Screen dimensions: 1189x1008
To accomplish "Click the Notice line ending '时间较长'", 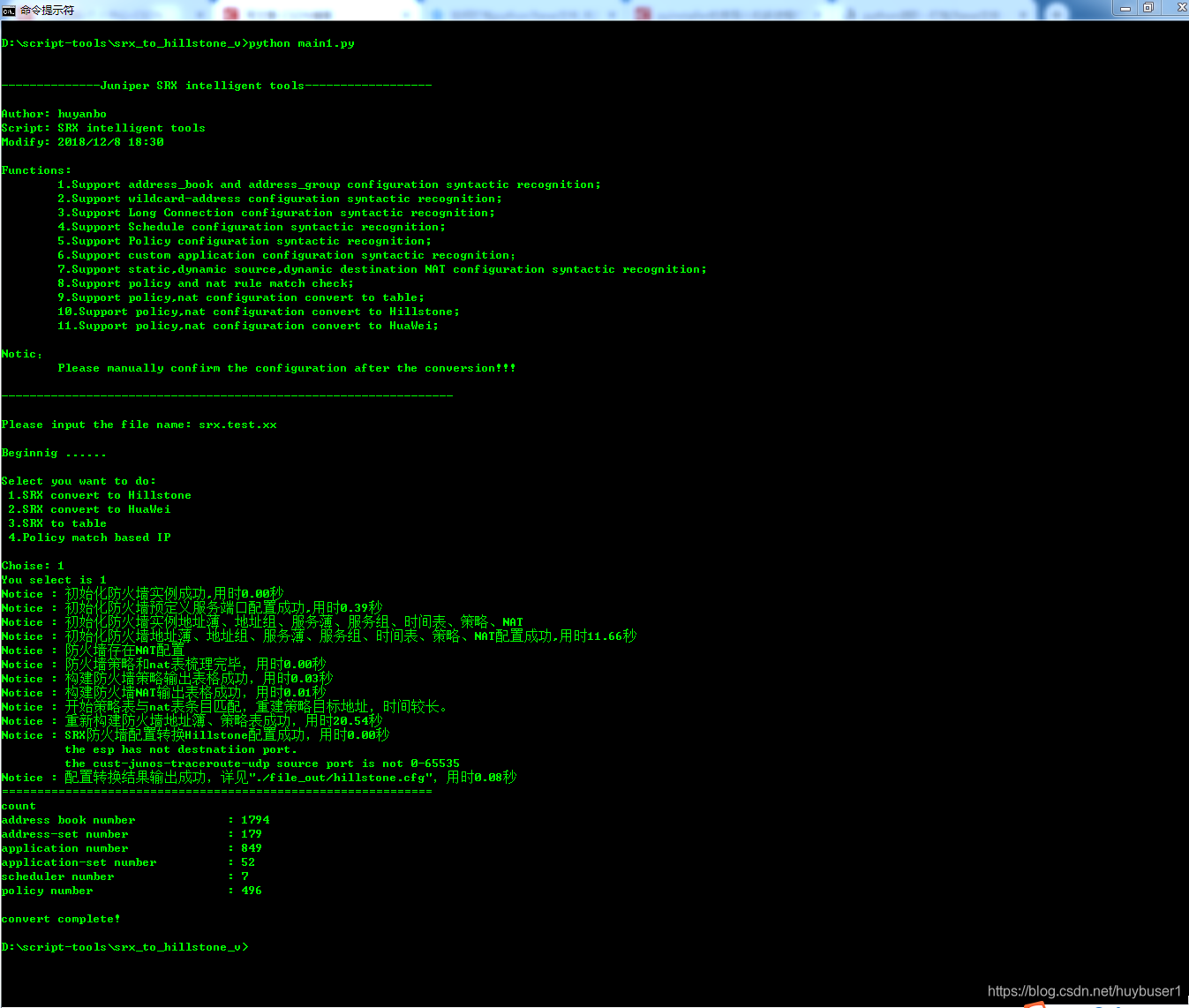I will 226,707.
